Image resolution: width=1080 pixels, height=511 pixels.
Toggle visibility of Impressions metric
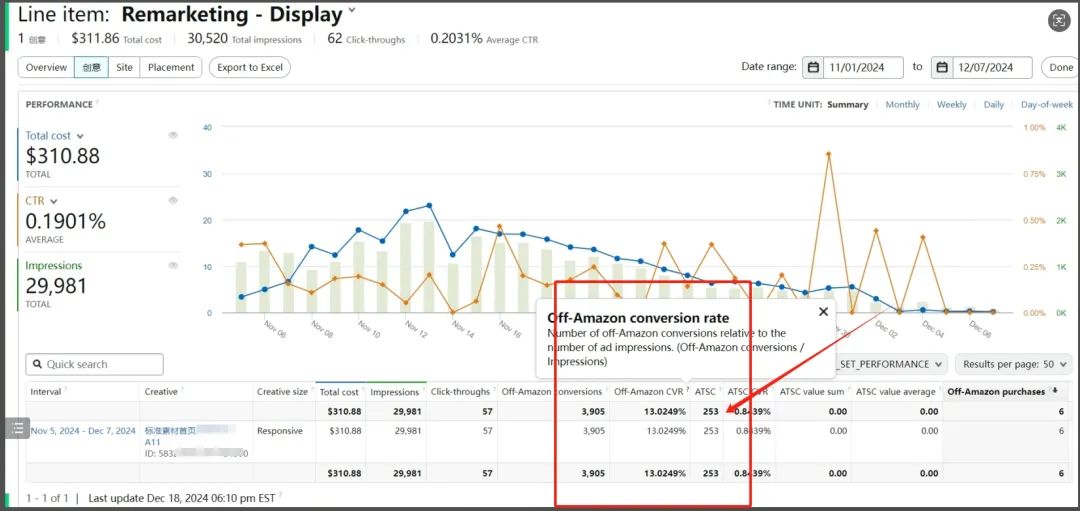[x=173, y=266]
